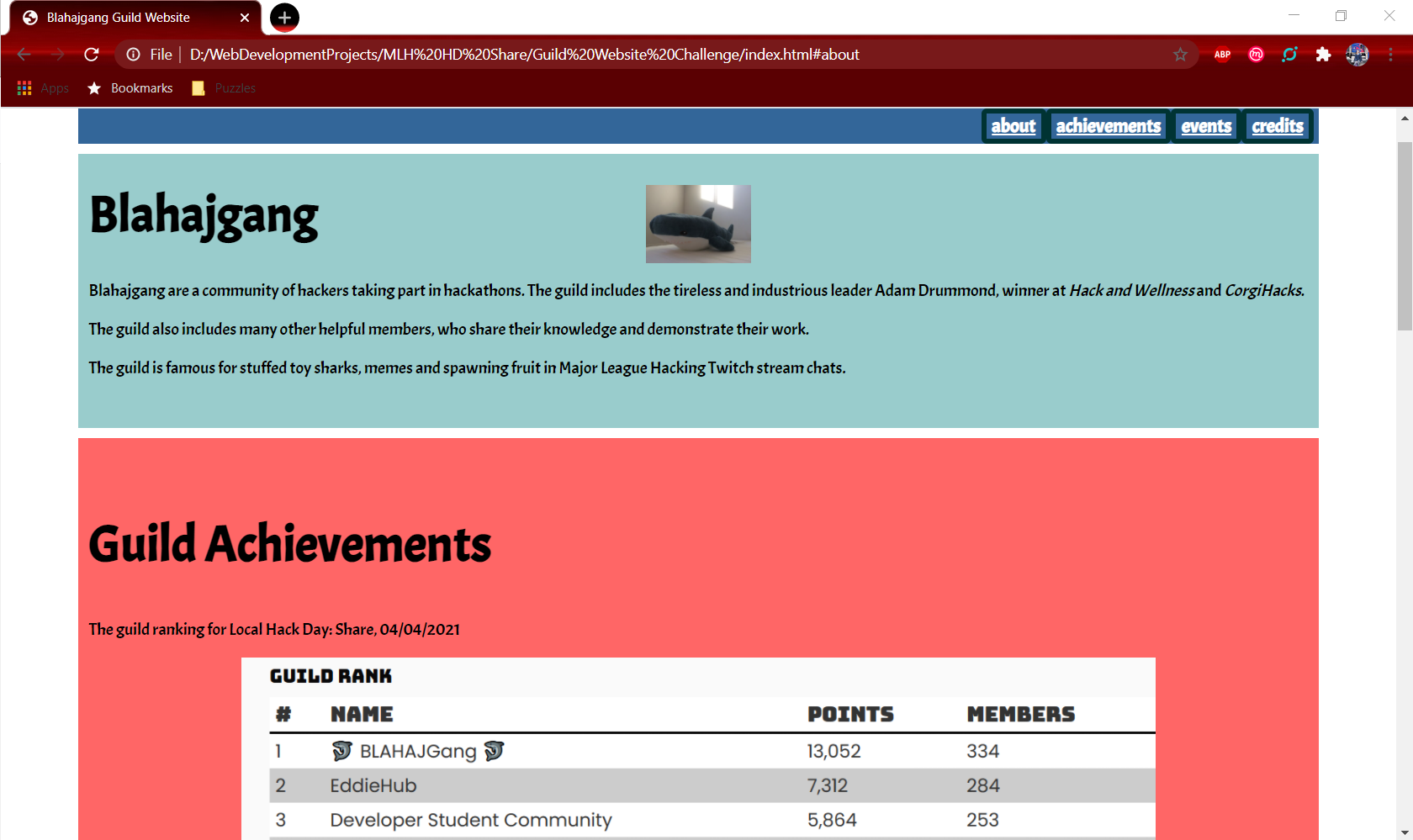Click the scrollbar down arrow
The image size is (1413, 840).
coord(1405,832)
